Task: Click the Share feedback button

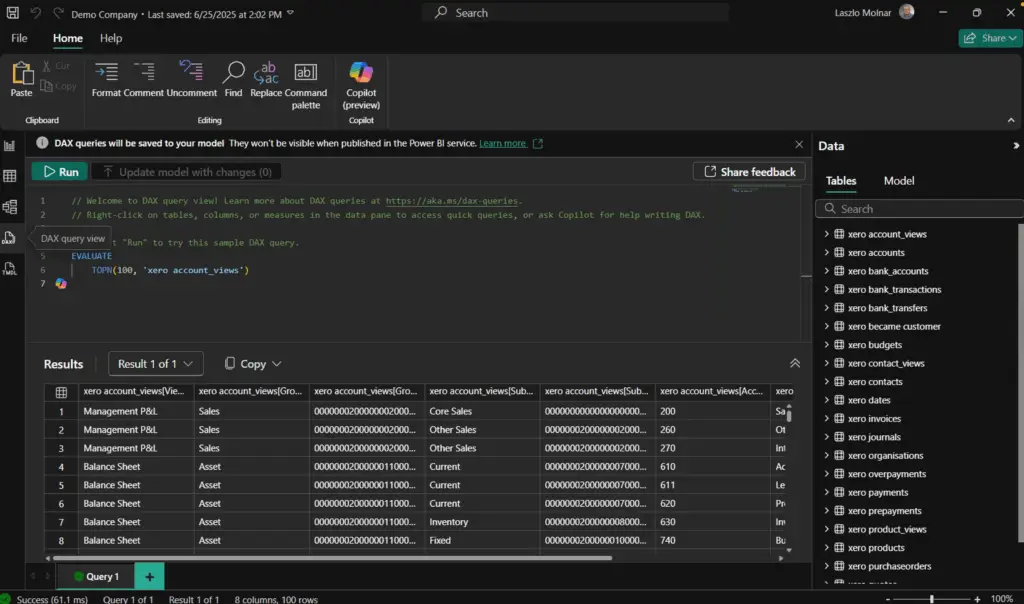Action: click(x=749, y=172)
